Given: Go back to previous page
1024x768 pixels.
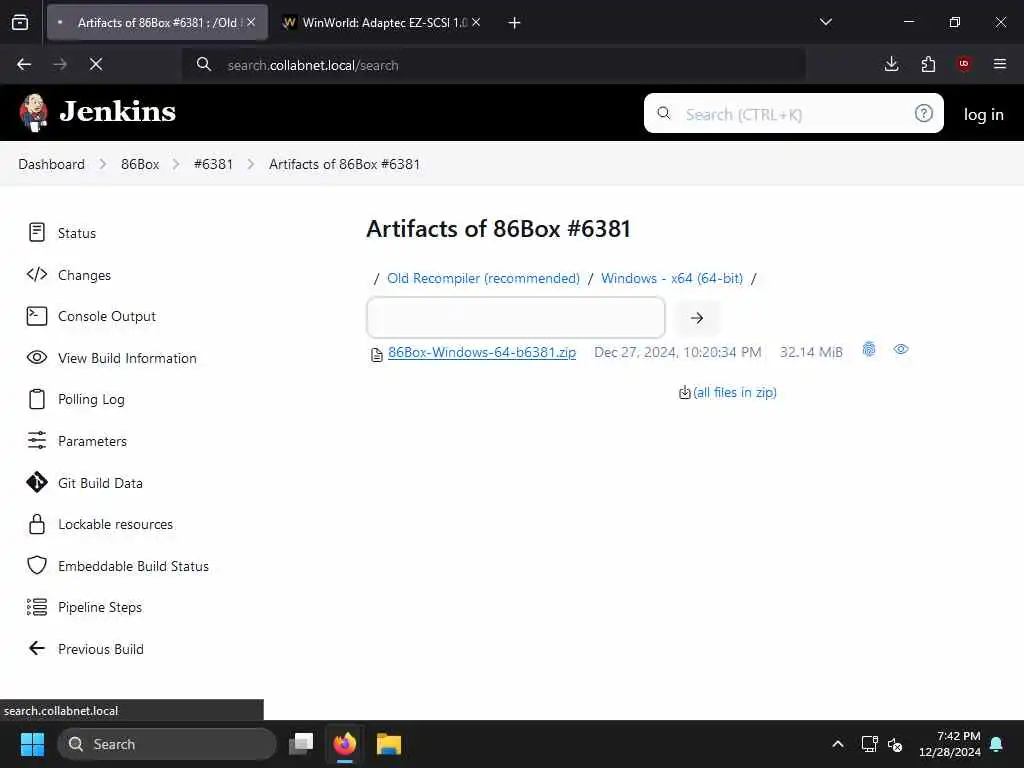Looking at the screenshot, I should click(24, 64).
